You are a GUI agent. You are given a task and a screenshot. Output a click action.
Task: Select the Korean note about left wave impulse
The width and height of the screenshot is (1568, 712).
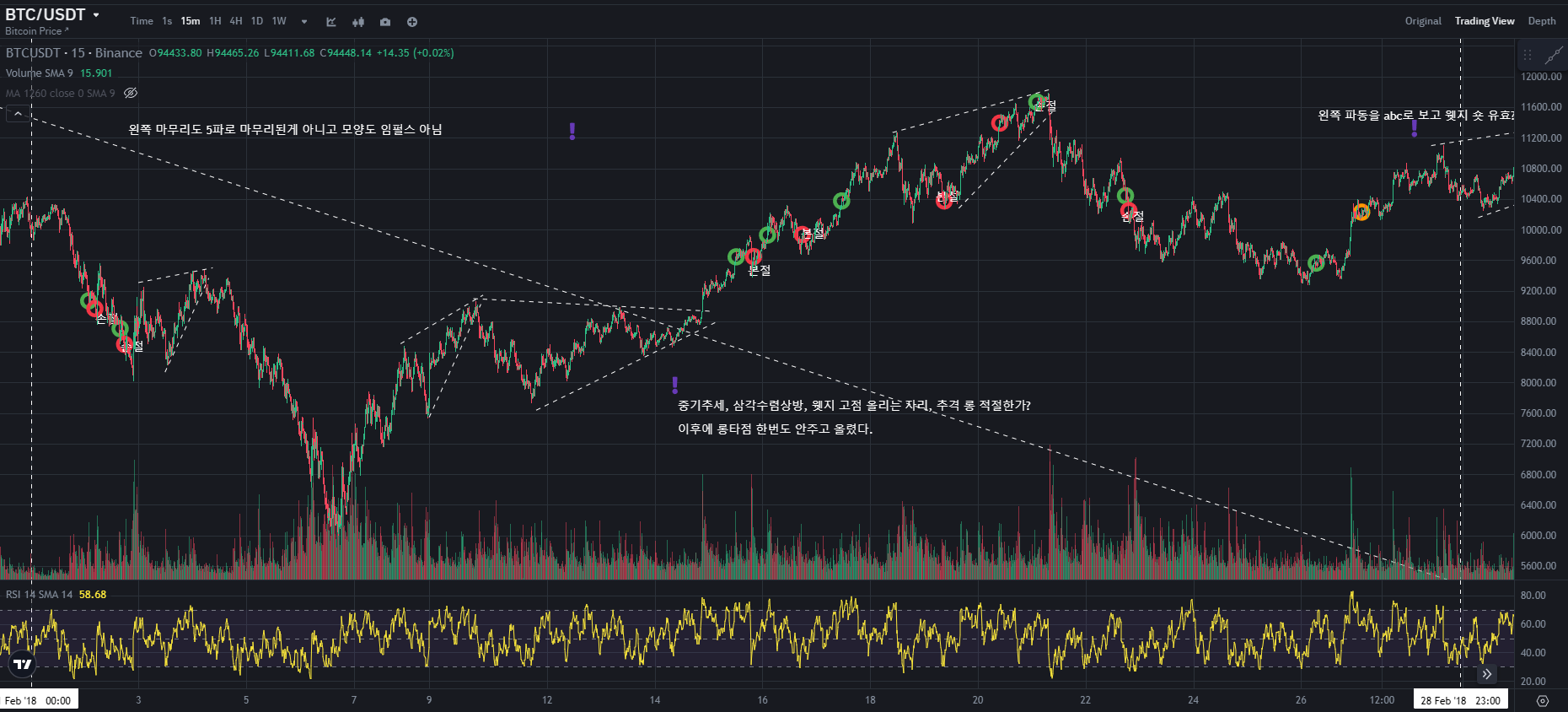pos(285,129)
